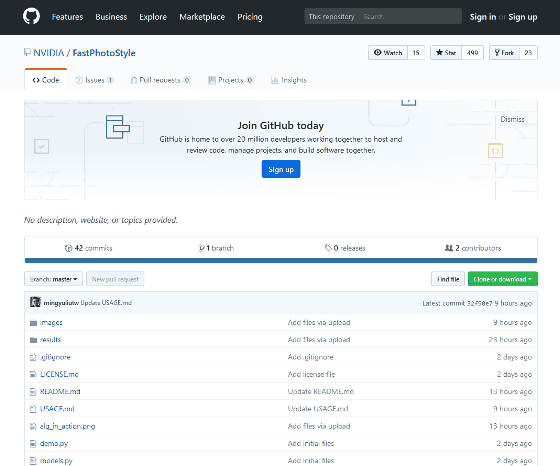The image size is (560, 466).
Task: Click the USAGE.md file icon
Action: point(33,409)
